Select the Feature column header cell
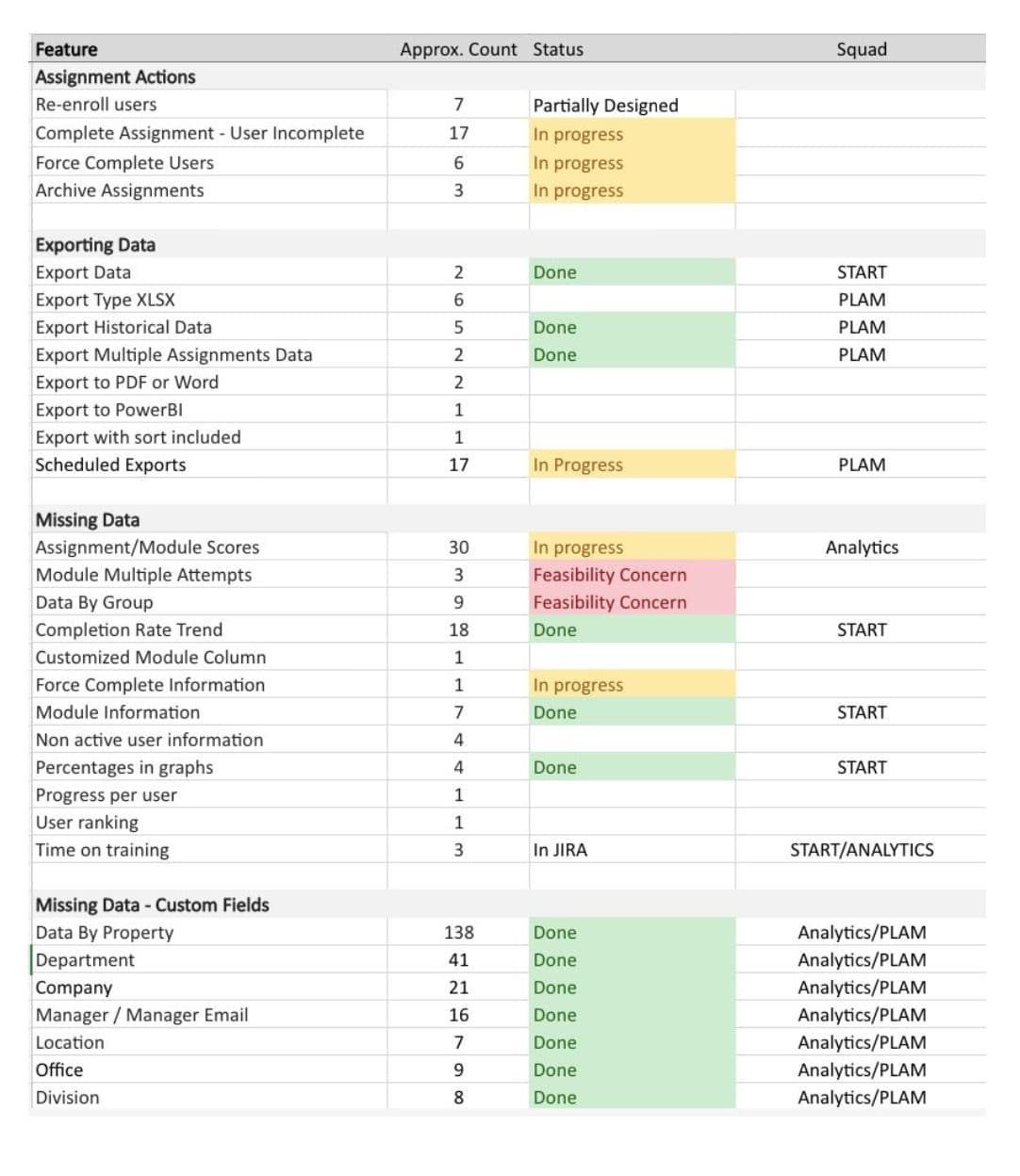 [x=209, y=49]
